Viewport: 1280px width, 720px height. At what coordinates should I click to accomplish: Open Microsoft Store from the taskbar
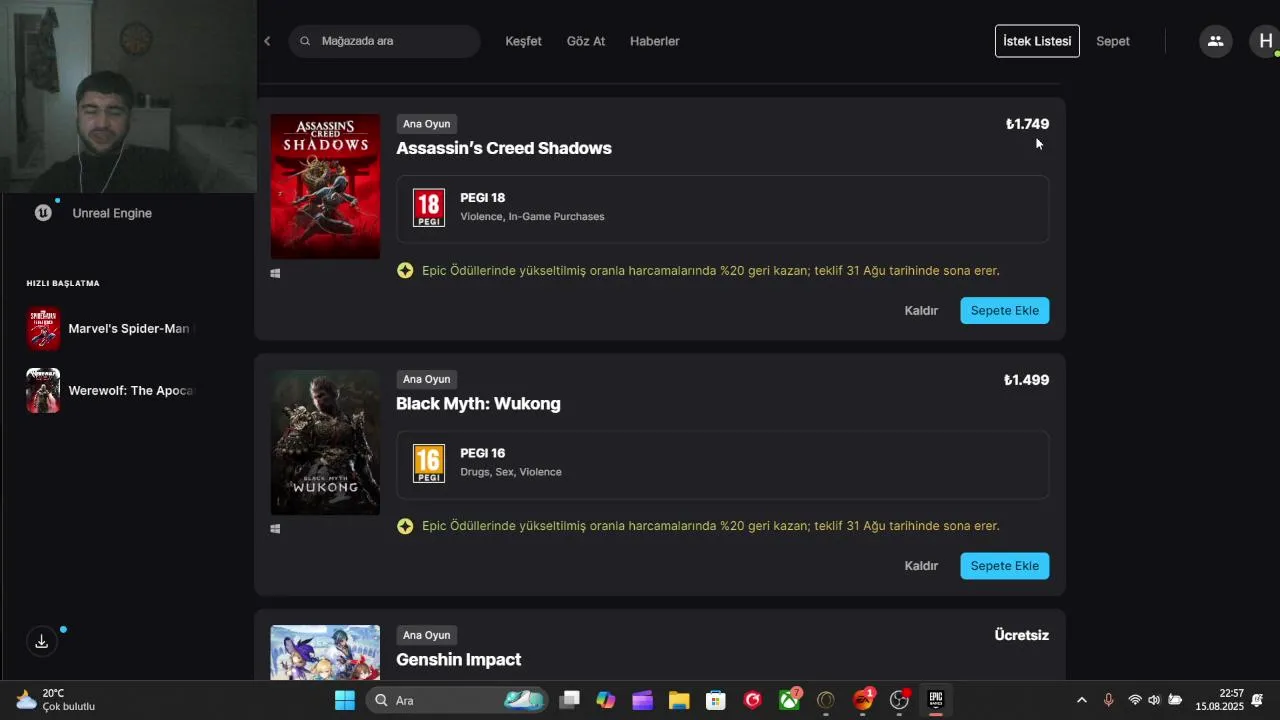click(x=716, y=700)
